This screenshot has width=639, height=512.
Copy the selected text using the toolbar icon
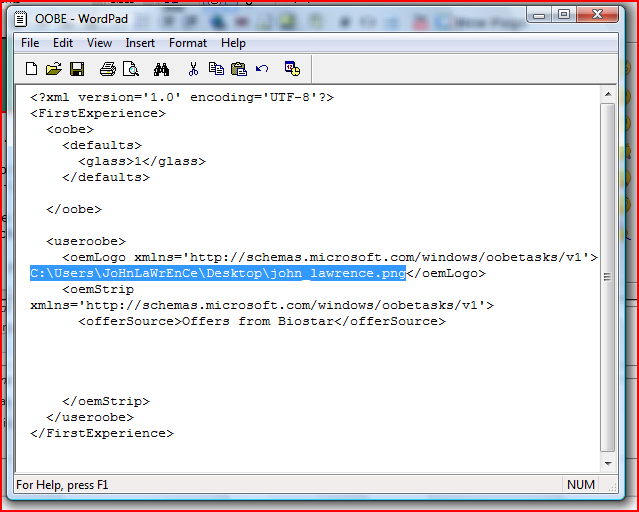pyautogui.click(x=216, y=69)
